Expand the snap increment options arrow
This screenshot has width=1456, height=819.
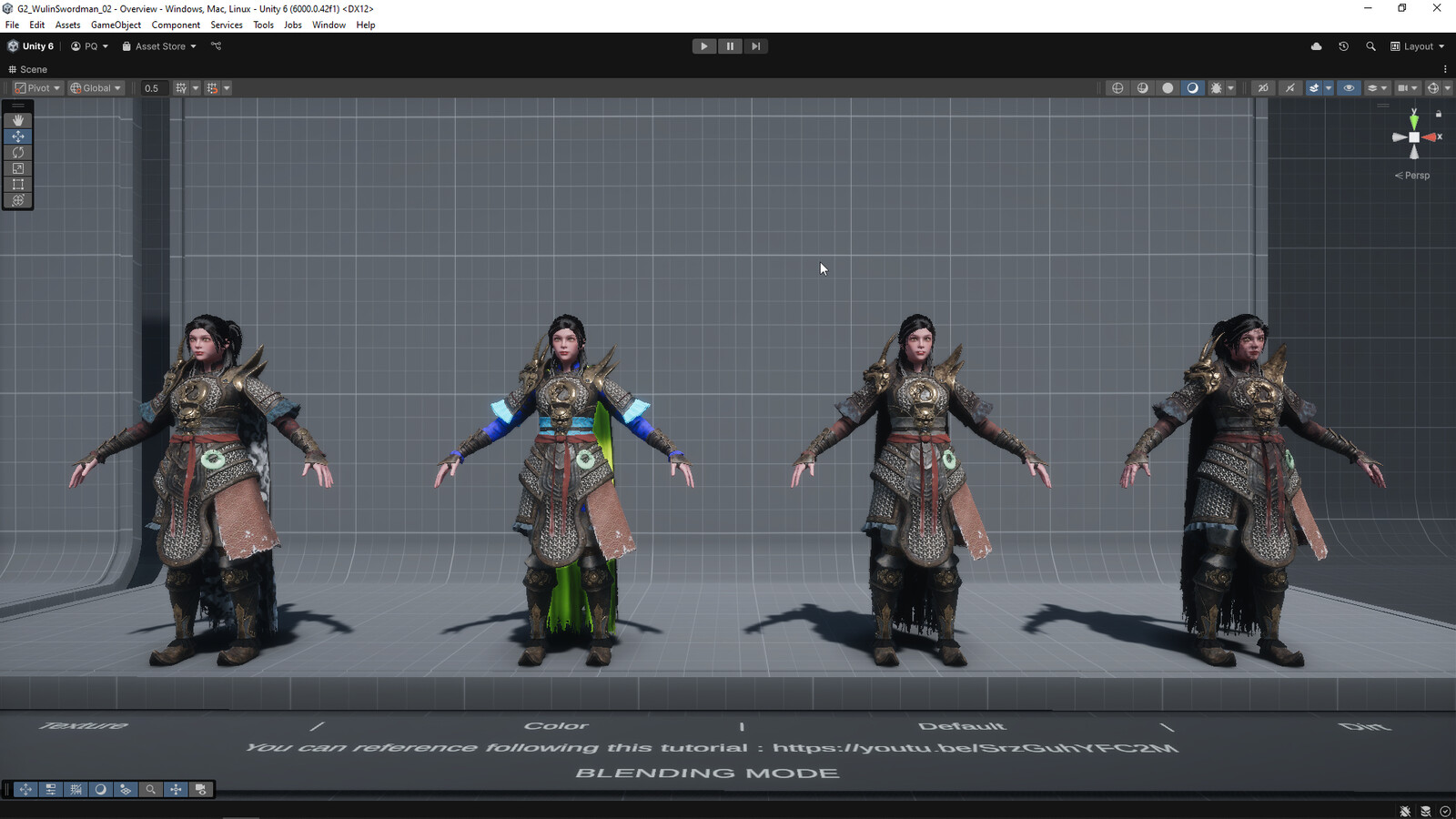(227, 88)
